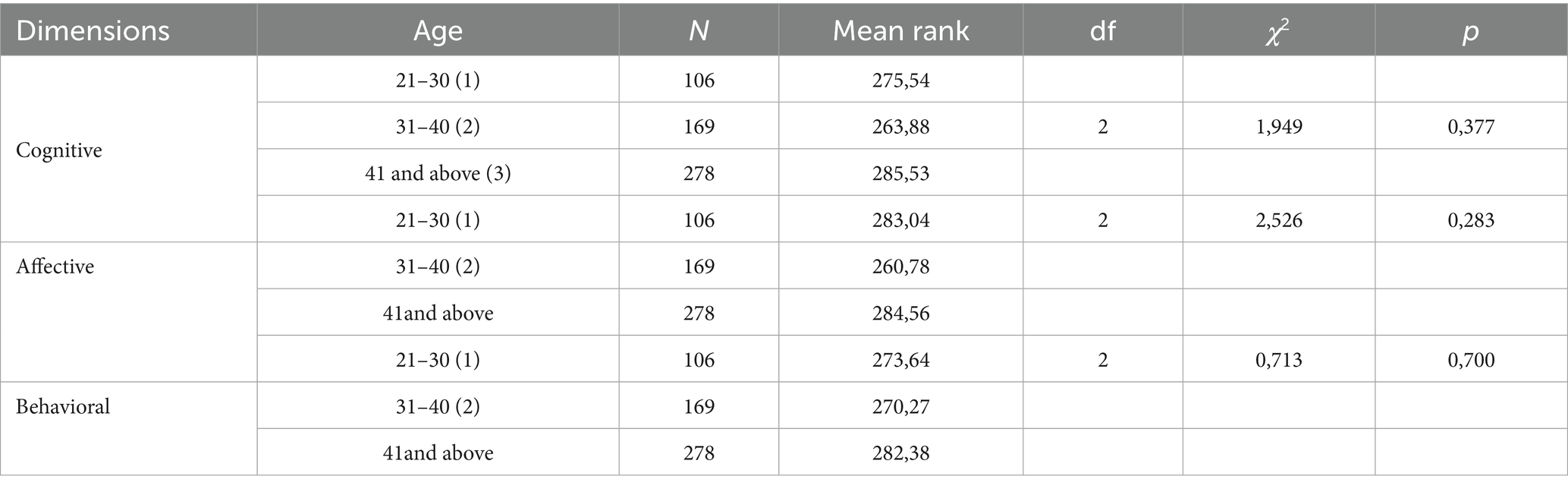Click the df column header

[x=1102, y=31]
